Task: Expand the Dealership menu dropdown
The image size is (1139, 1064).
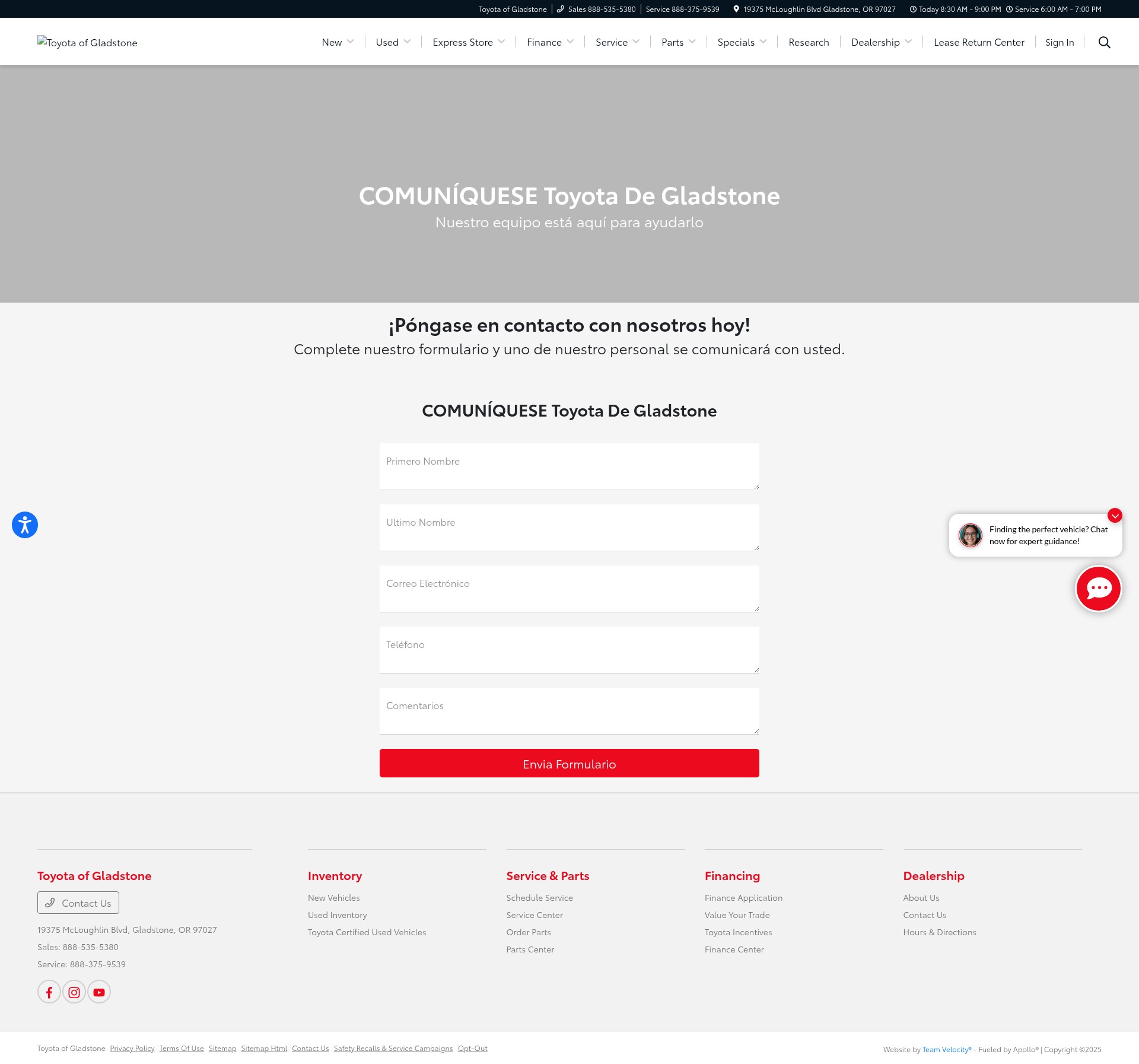Action: 882,42
